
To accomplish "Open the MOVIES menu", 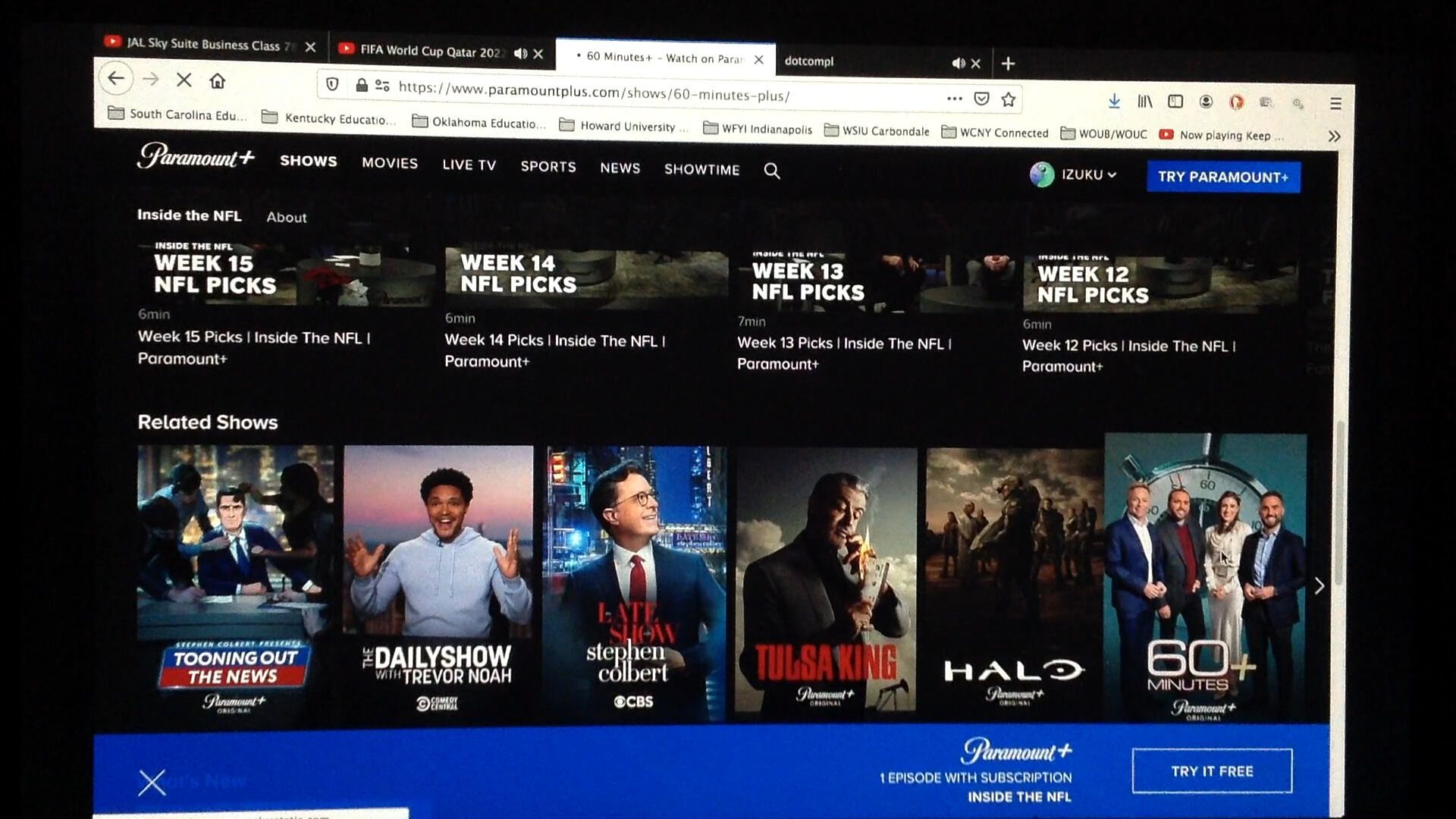I will point(390,163).
